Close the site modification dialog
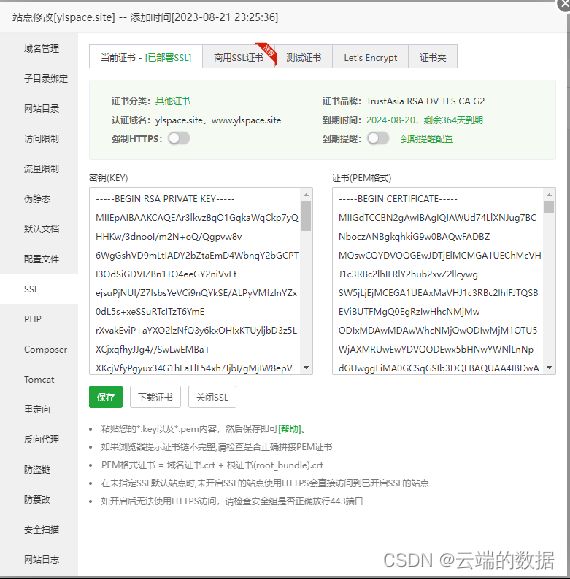This screenshot has height=579, width=570. pos(564,4)
